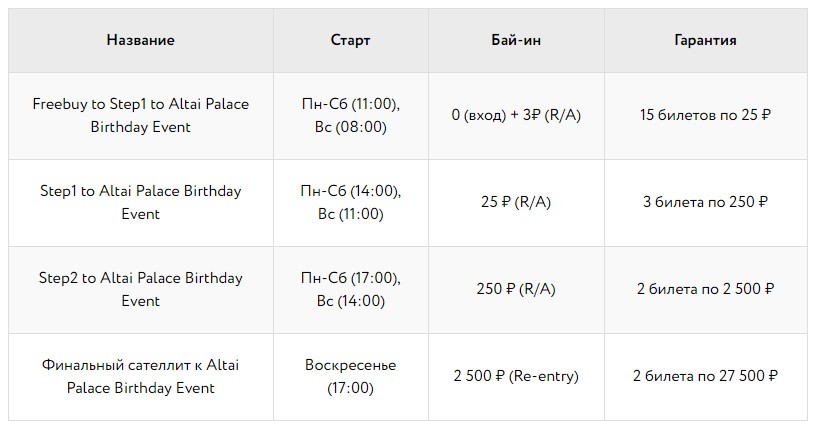This screenshot has width=814, height=427.
Task: Click the Гарантия column header
Action: [705, 40]
